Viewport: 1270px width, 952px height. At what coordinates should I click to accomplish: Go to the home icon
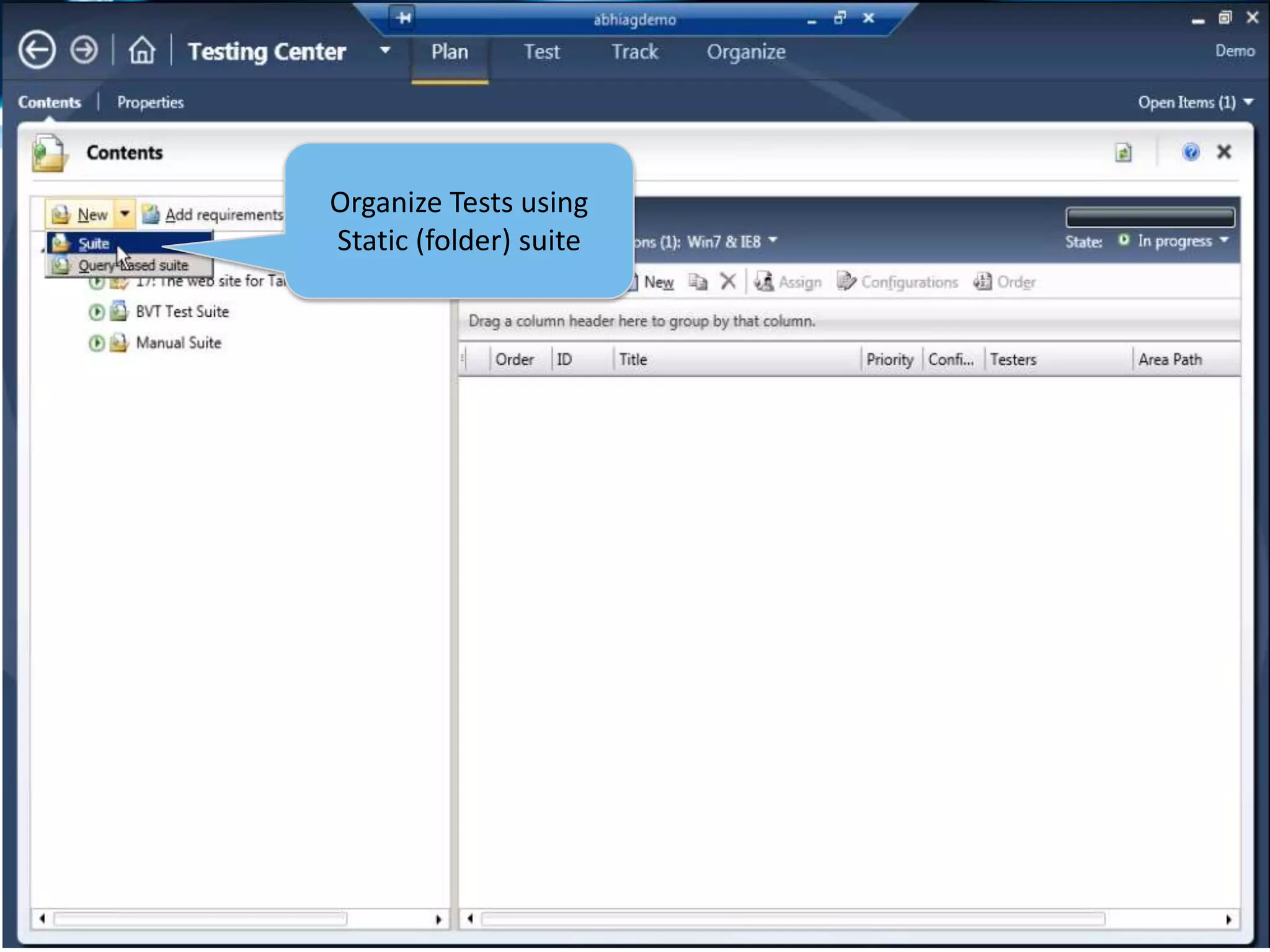coord(142,50)
